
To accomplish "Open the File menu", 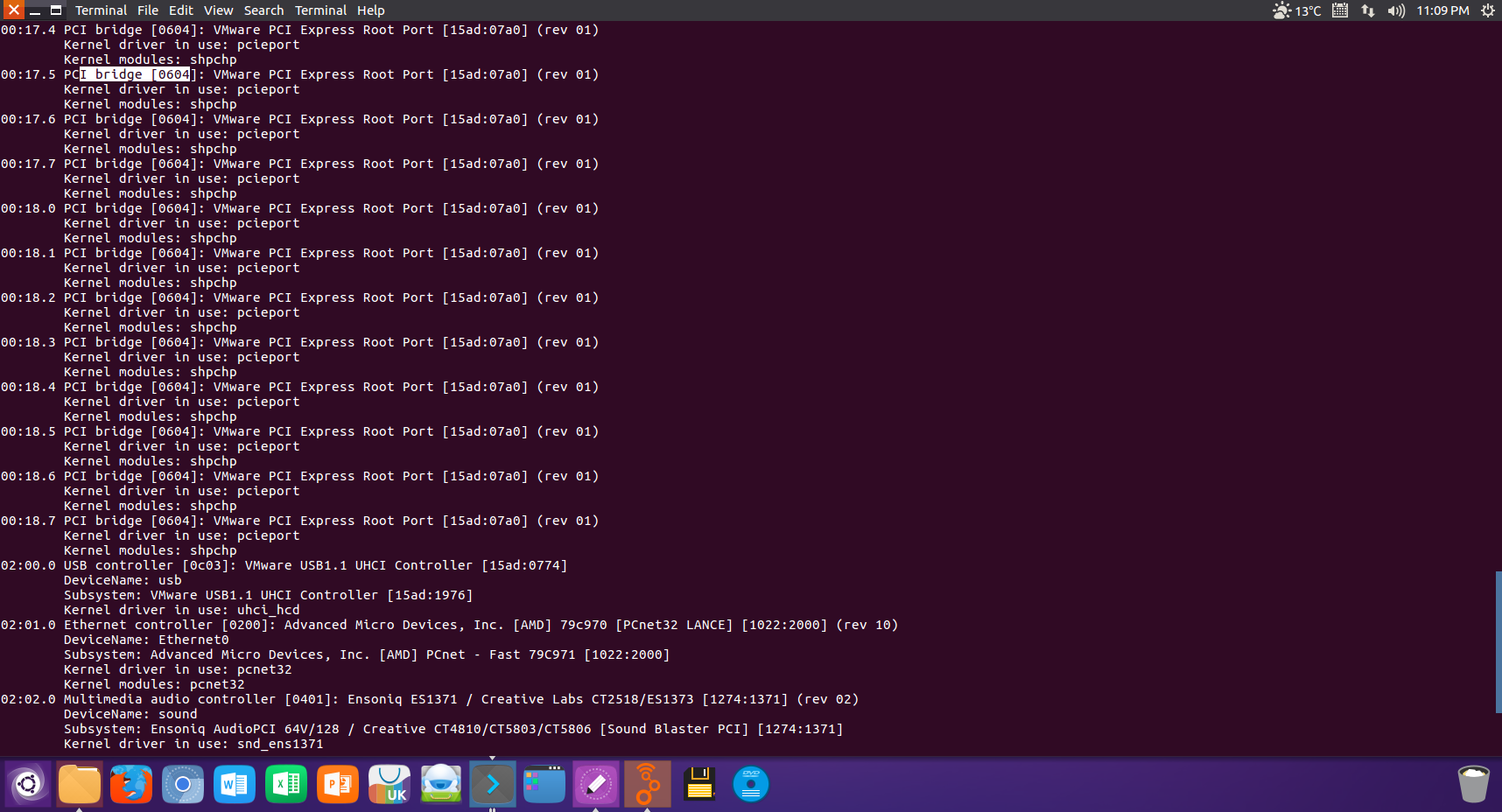I will [148, 10].
